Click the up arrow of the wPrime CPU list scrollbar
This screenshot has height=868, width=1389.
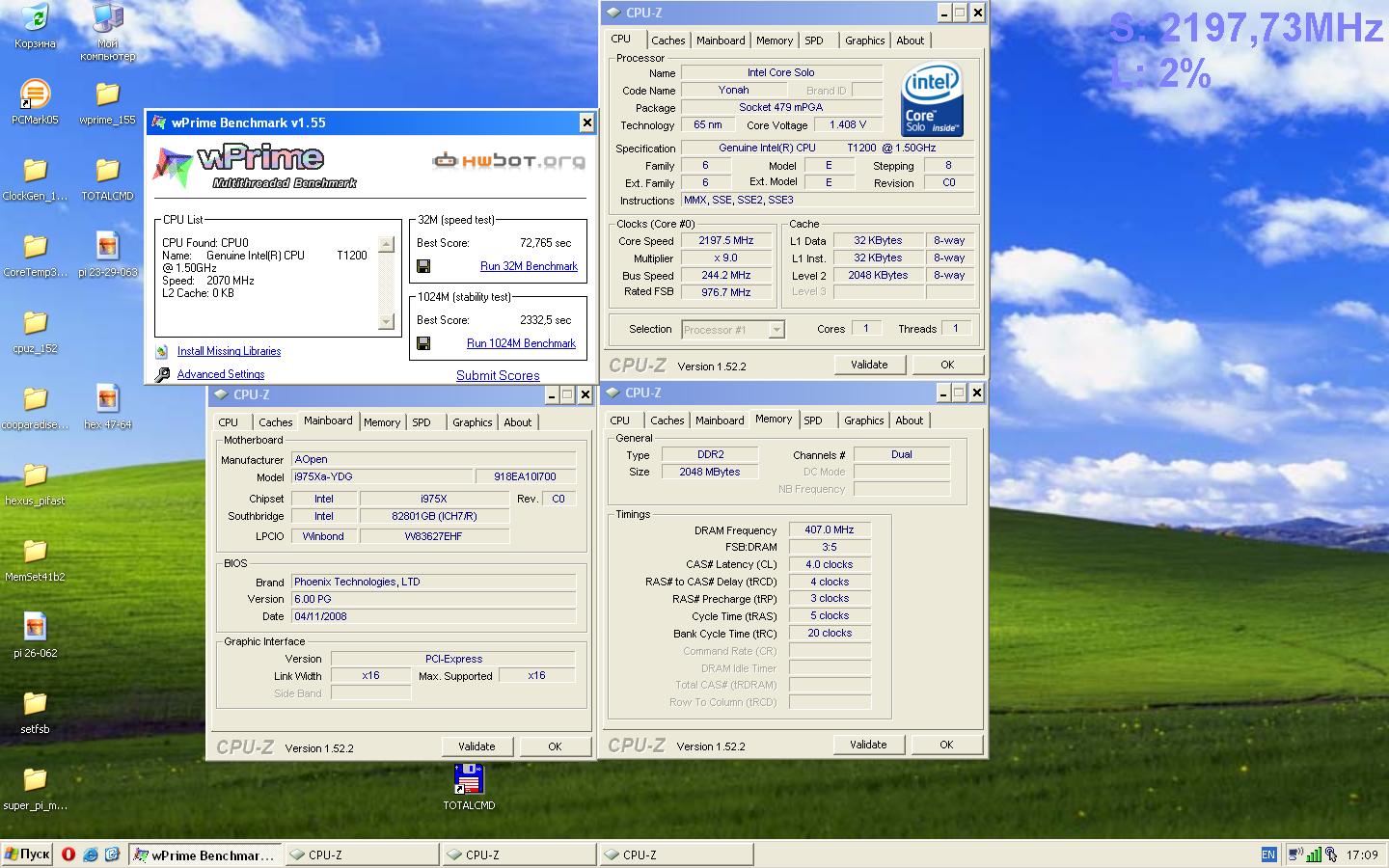387,245
